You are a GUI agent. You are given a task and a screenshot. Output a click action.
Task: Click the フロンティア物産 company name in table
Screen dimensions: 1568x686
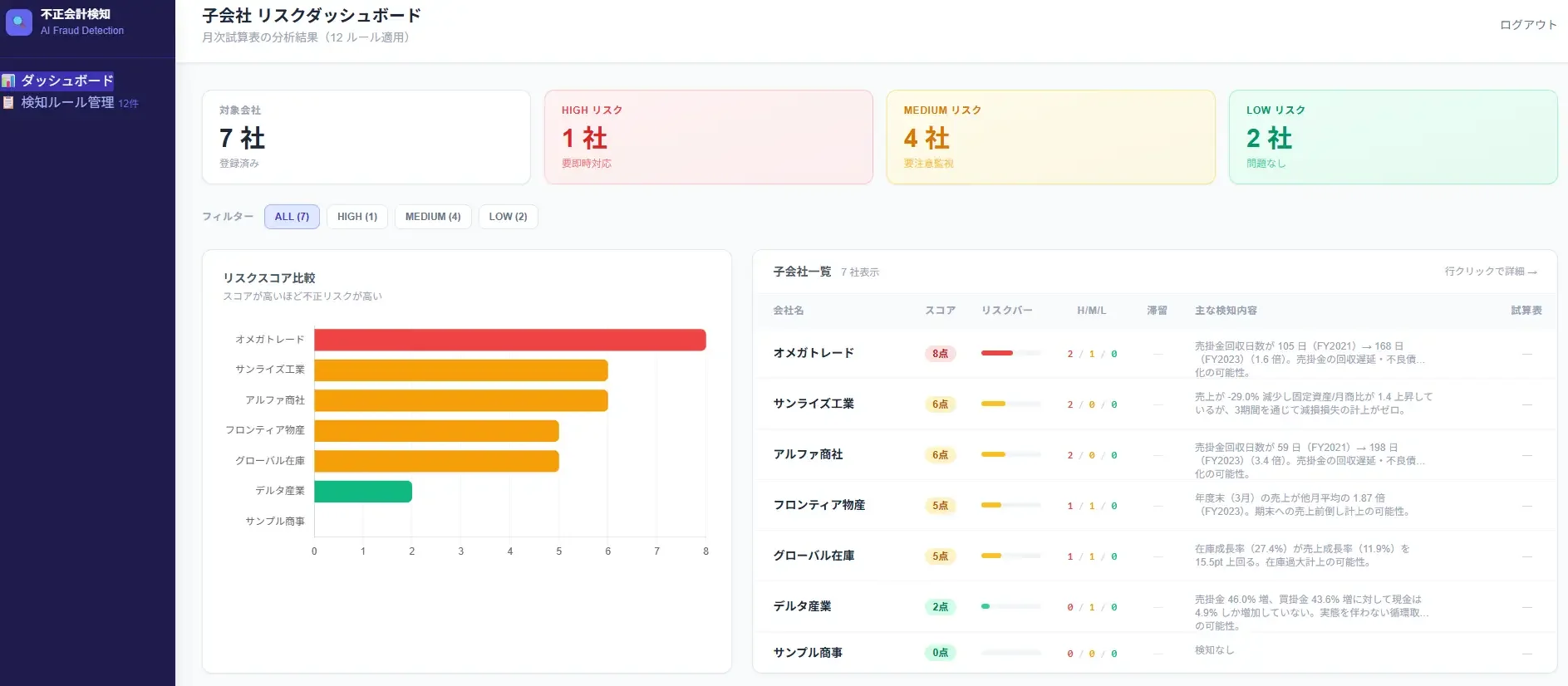(x=819, y=505)
